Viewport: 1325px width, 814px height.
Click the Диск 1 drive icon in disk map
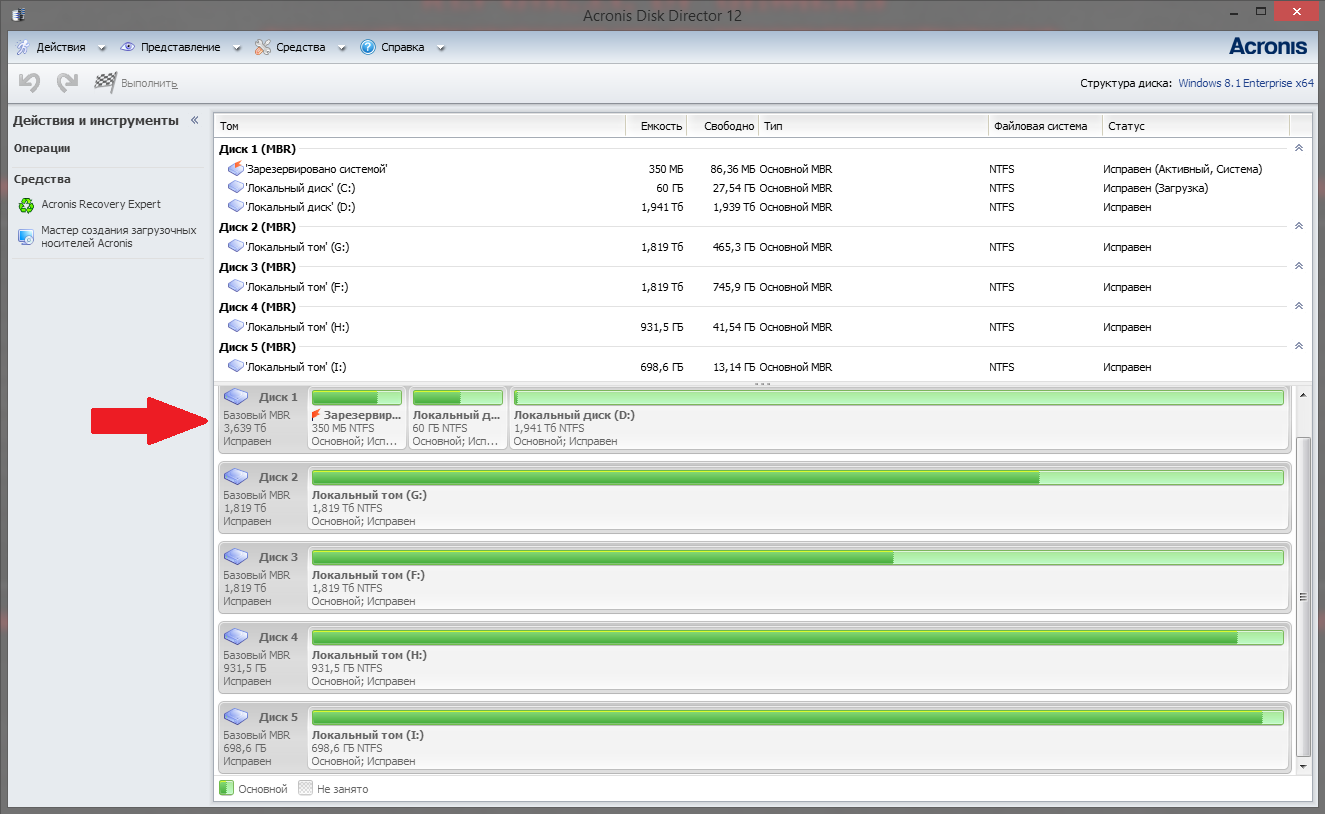(x=236, y=397)
